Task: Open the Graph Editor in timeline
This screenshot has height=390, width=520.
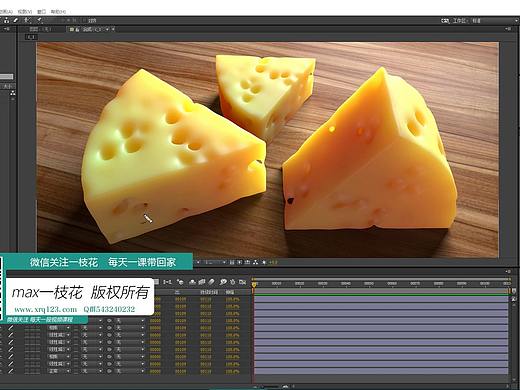Action: coord(243,282)
